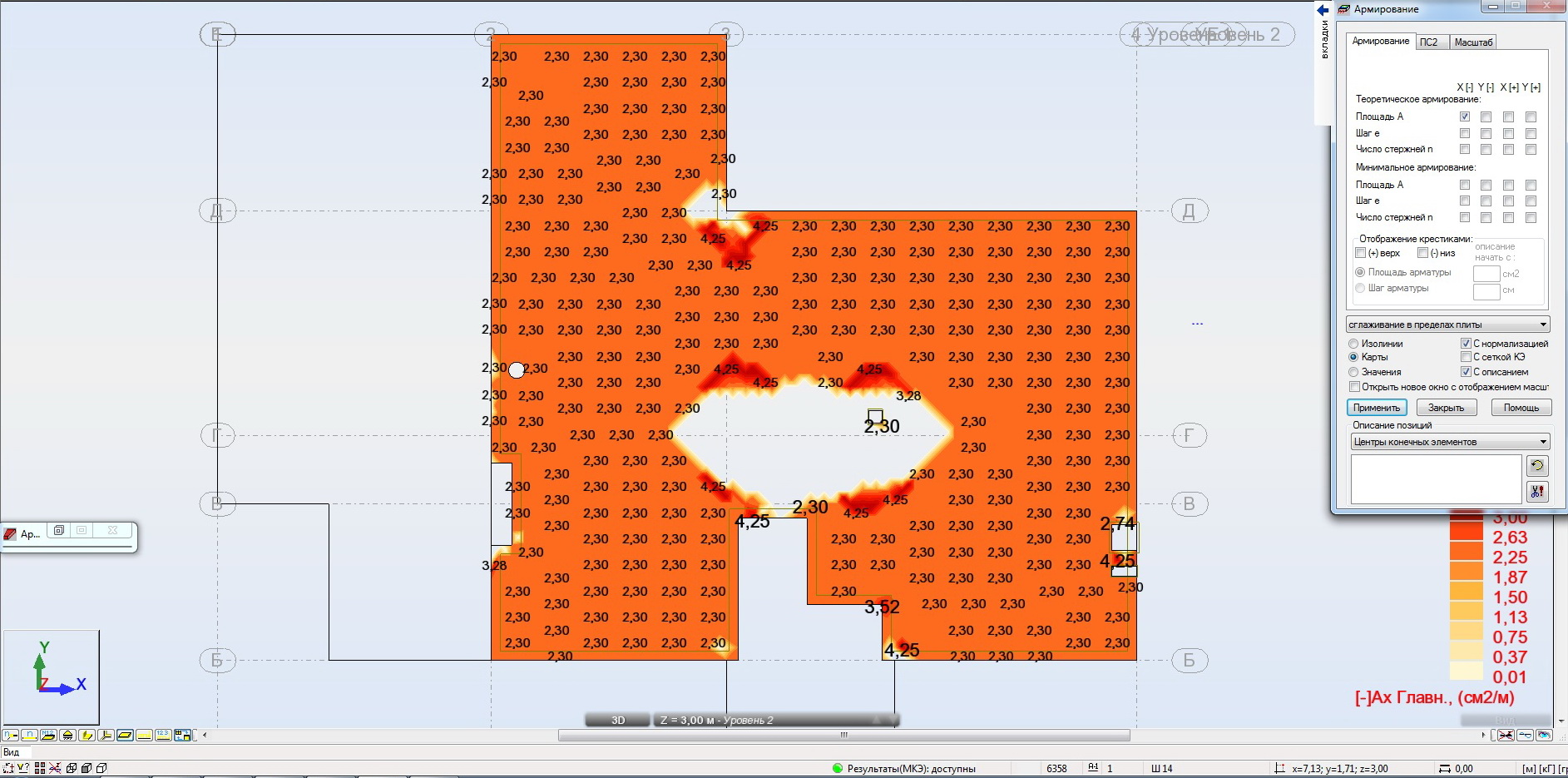Screen dimensions: 1568x778
Task: Enable the (-) низ crosses checkbox
Action: (1422, 253)
